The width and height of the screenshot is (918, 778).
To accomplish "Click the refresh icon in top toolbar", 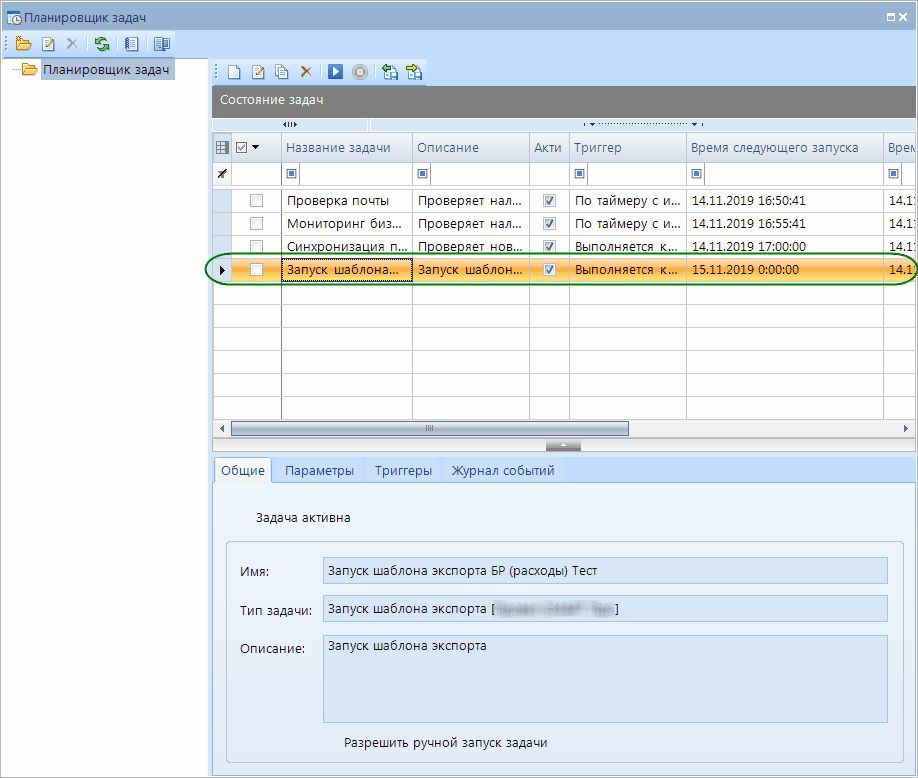I will click(x=102, y=44).
